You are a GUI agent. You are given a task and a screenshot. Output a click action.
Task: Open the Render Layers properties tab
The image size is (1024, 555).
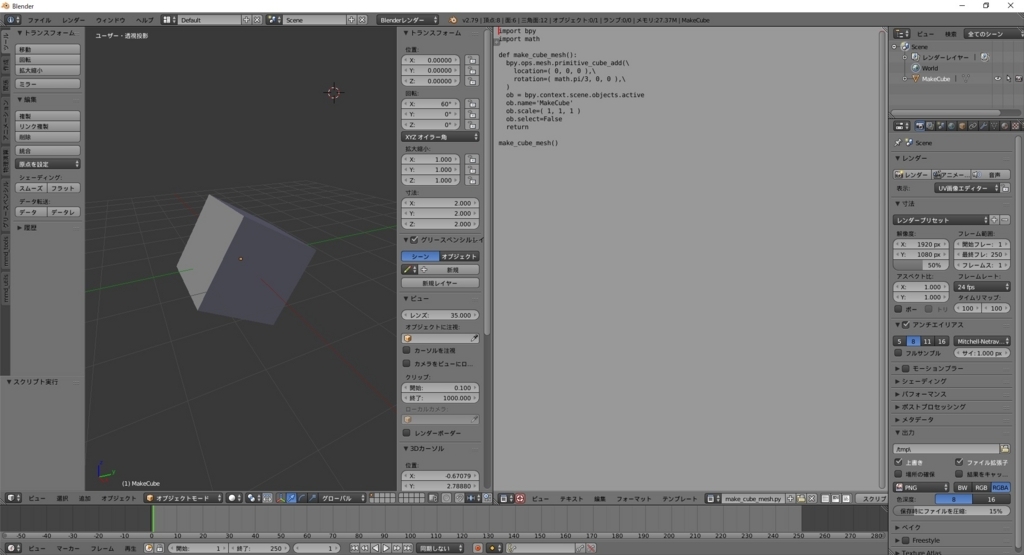930,126
